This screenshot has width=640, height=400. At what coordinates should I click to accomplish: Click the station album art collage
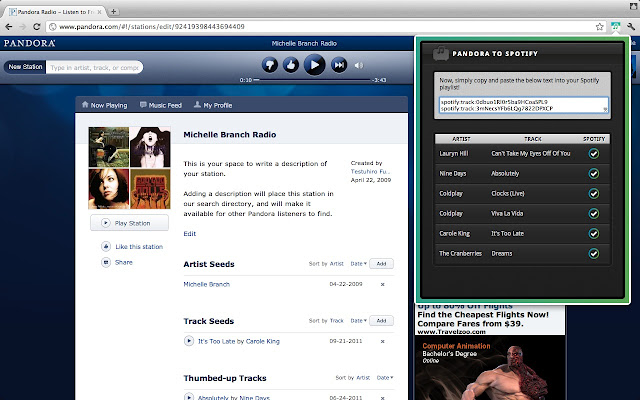(x=129, y=168)
